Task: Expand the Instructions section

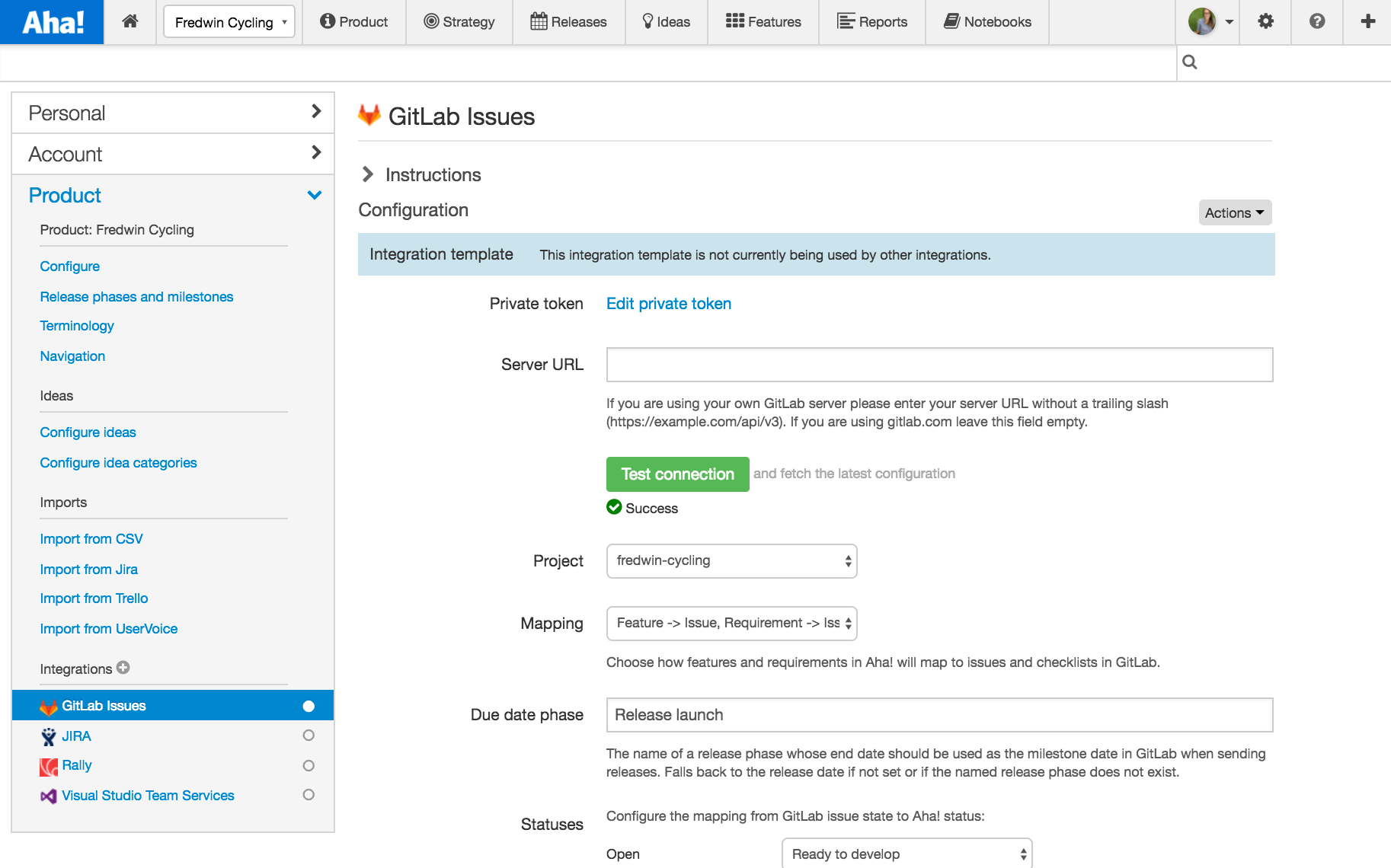Action: tap(420, 174)
